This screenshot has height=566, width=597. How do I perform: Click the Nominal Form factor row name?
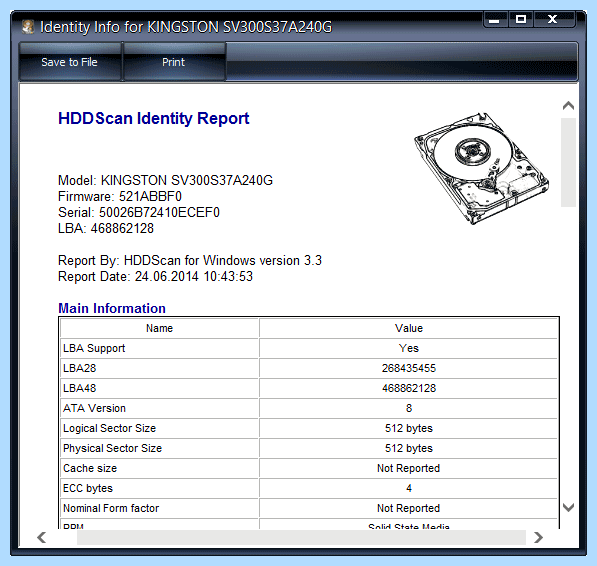pyautogui.click(x=111, y=508)
